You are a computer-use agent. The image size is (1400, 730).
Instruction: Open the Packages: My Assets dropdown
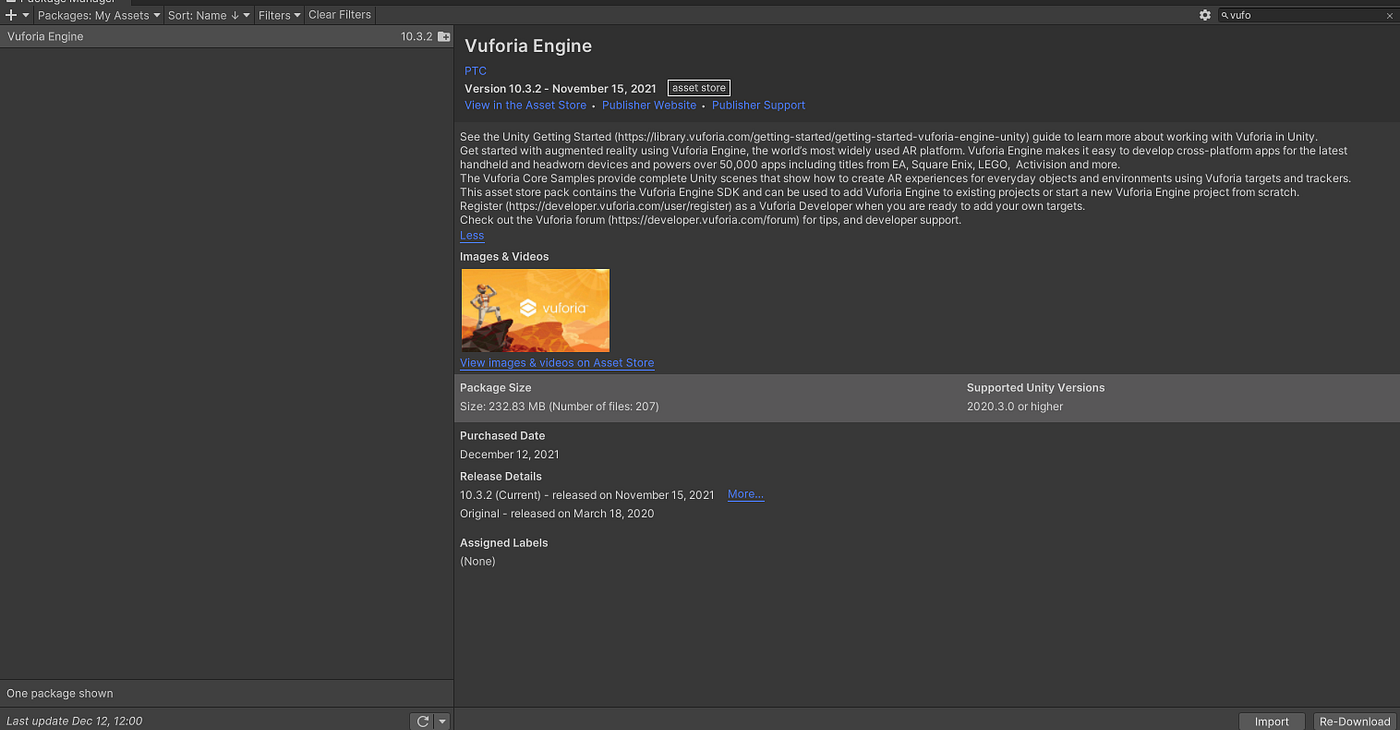(x=99, y=15)
